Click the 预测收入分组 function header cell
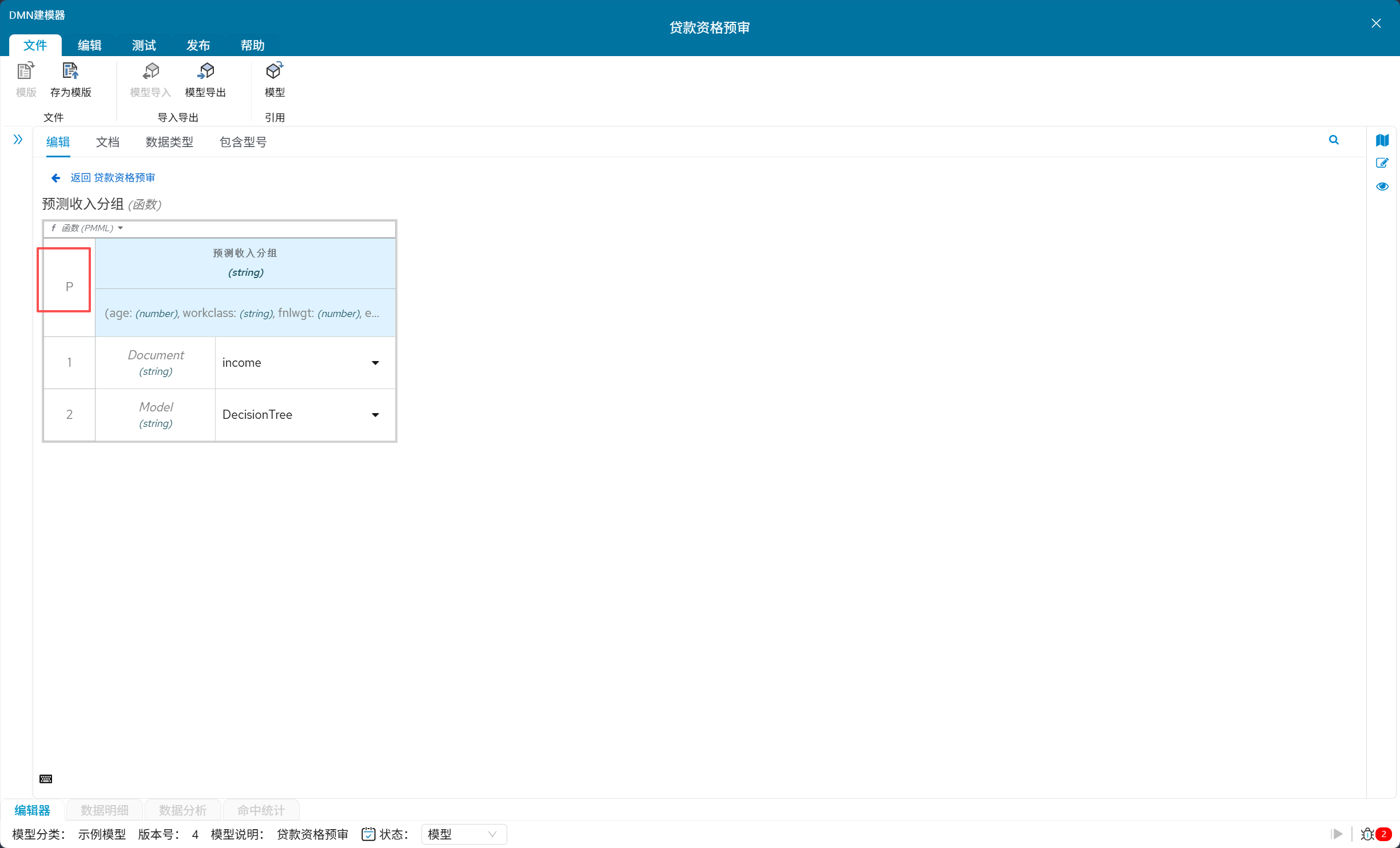The width and height of the screenshot is (1400, 848). pyautogui.click(x=245, y=263)
